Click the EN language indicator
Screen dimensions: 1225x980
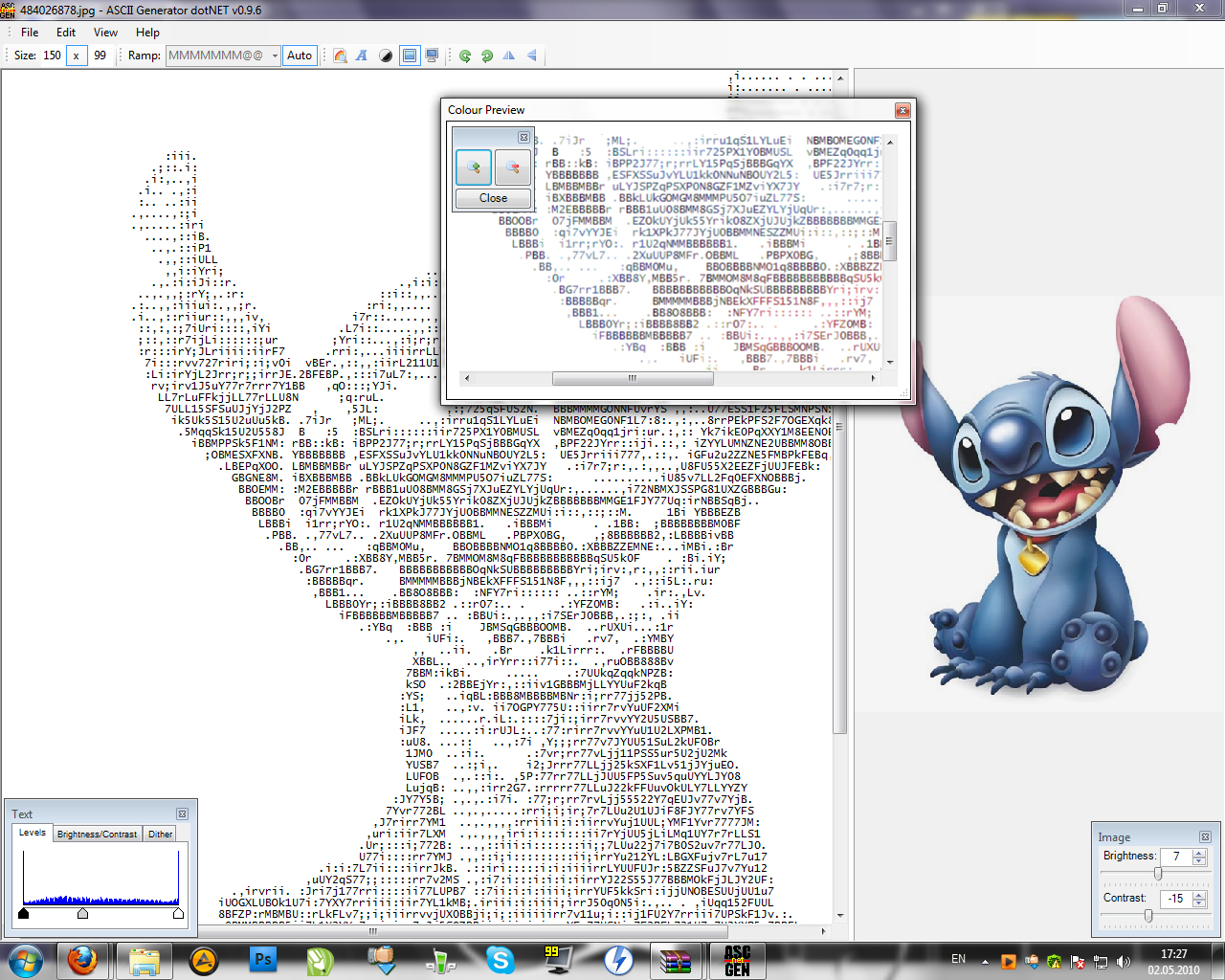[958, 959]
